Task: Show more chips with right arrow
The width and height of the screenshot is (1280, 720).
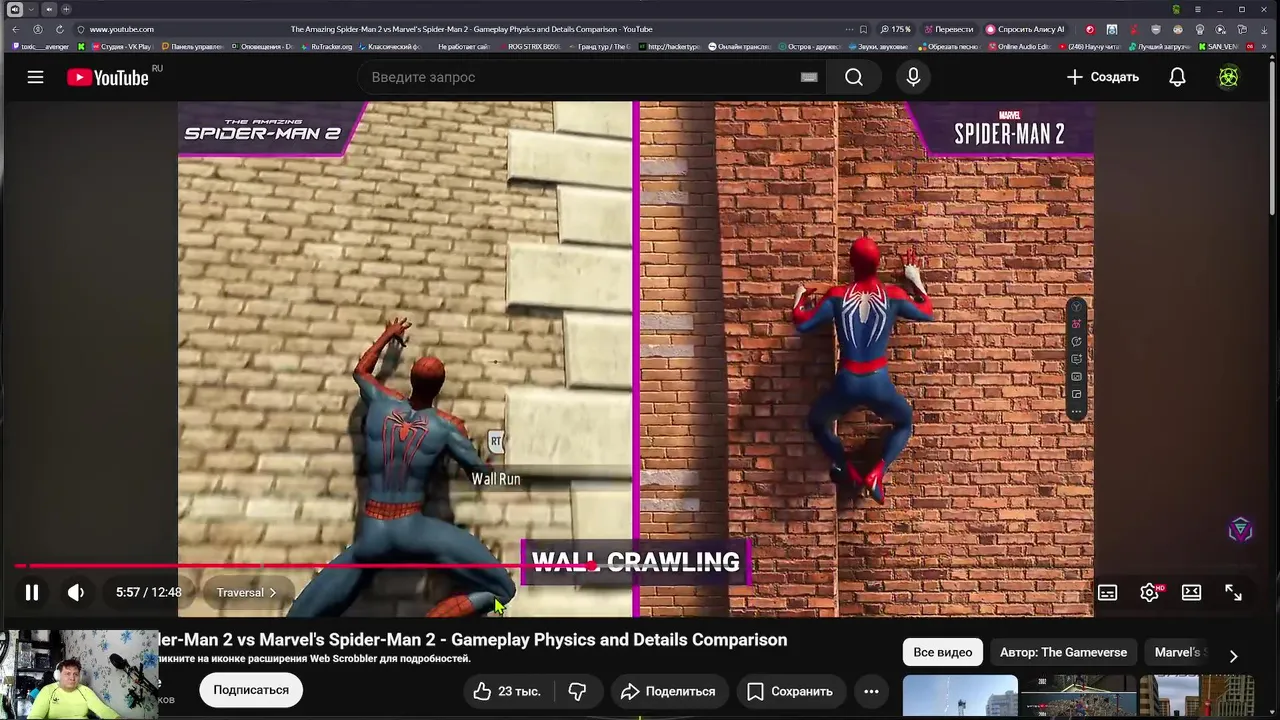Action: [x=1233, y=656]
